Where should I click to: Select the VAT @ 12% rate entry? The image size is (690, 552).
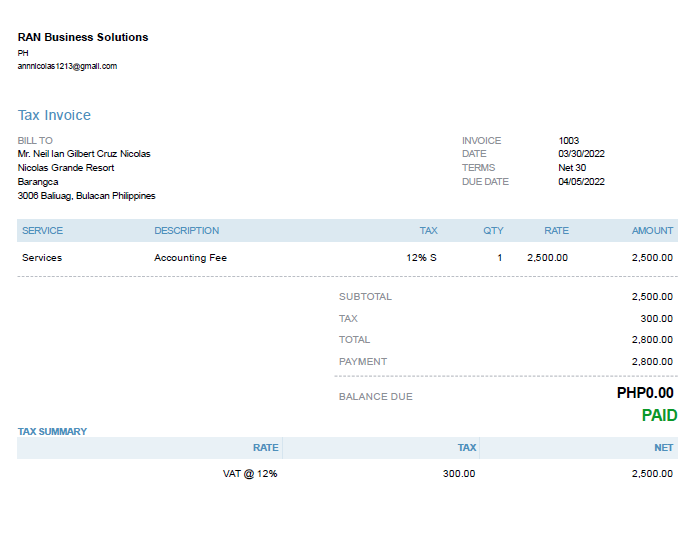tap(250, 474)
